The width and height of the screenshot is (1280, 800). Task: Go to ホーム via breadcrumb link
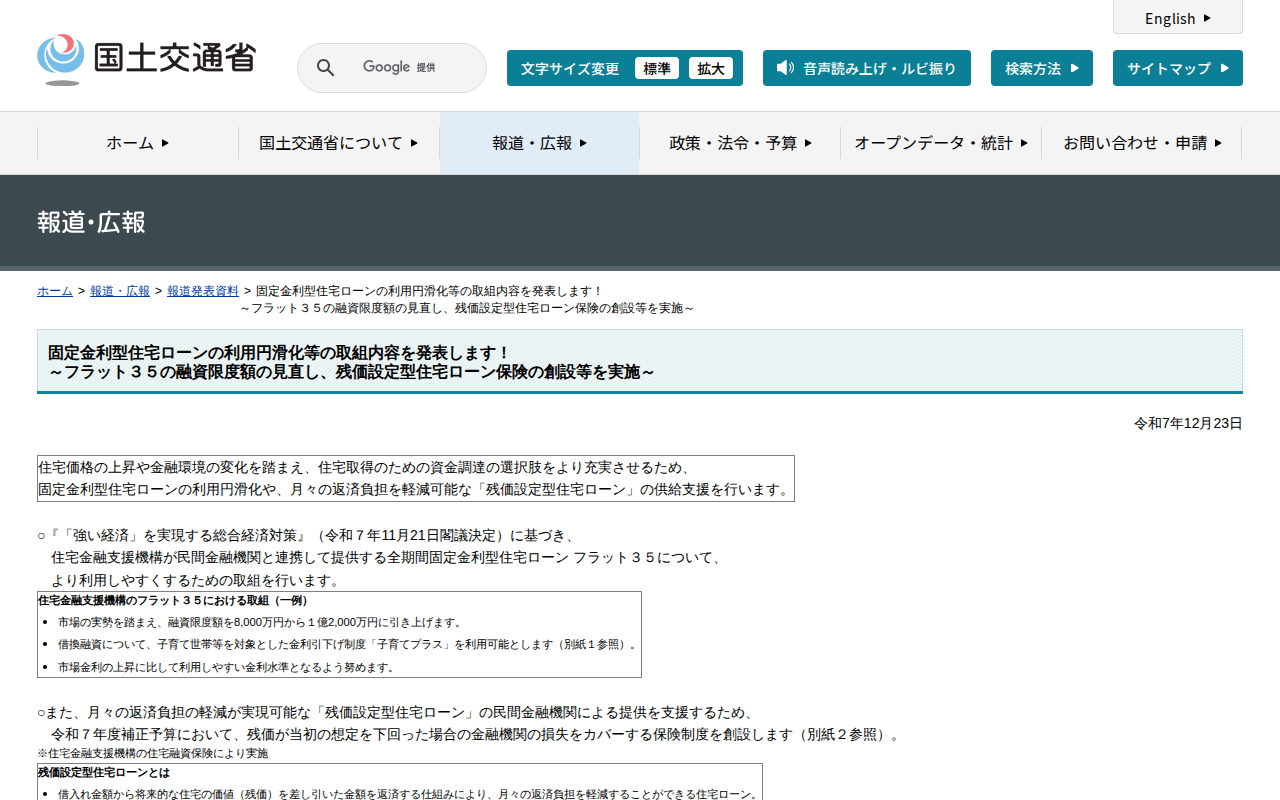55,291
